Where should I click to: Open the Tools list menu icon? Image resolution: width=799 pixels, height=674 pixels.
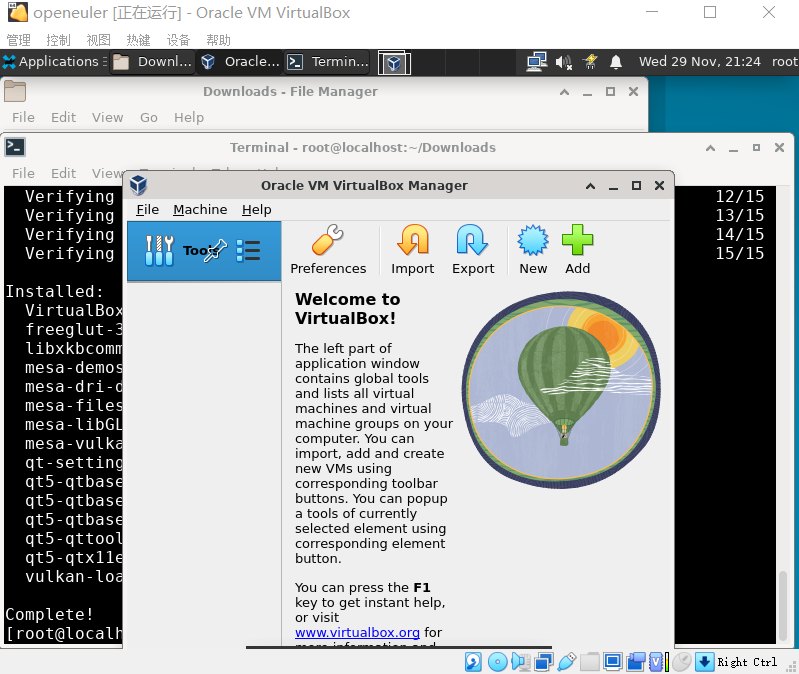coord(248,251)
